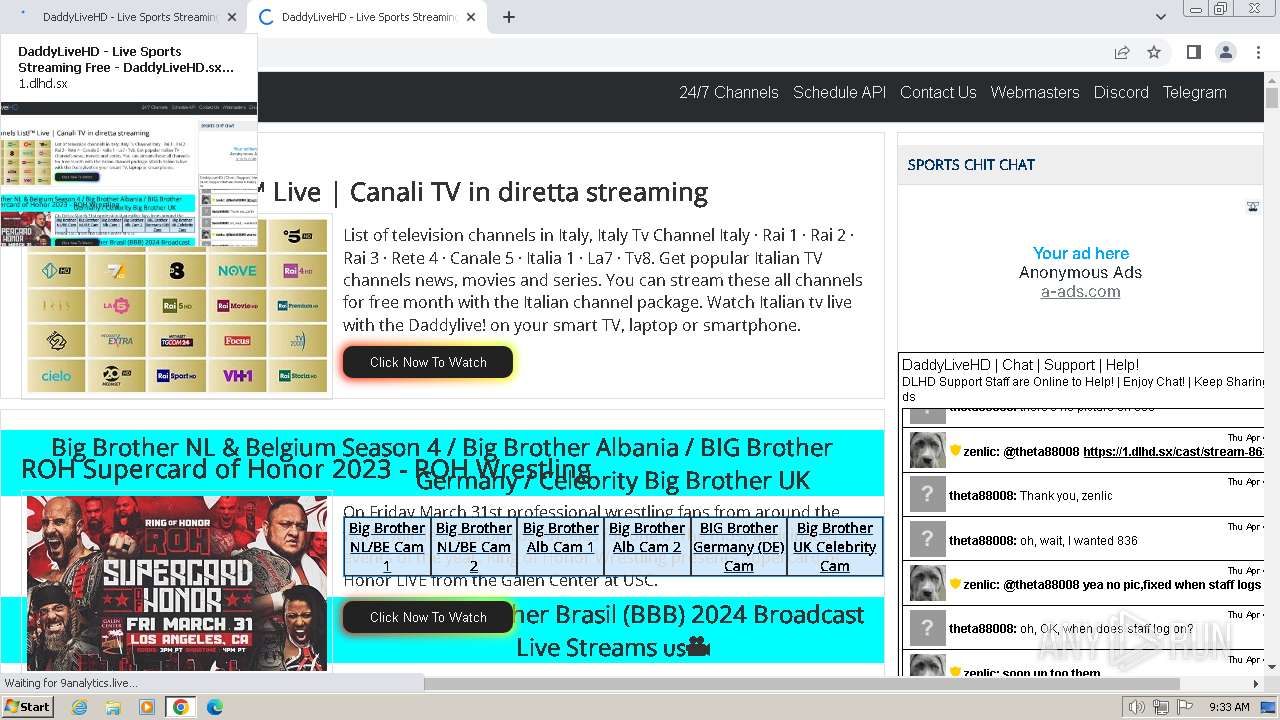Screen dimensions: 1280x720
Task: Open a new browser tab
Action: click(x=508, y=17)
